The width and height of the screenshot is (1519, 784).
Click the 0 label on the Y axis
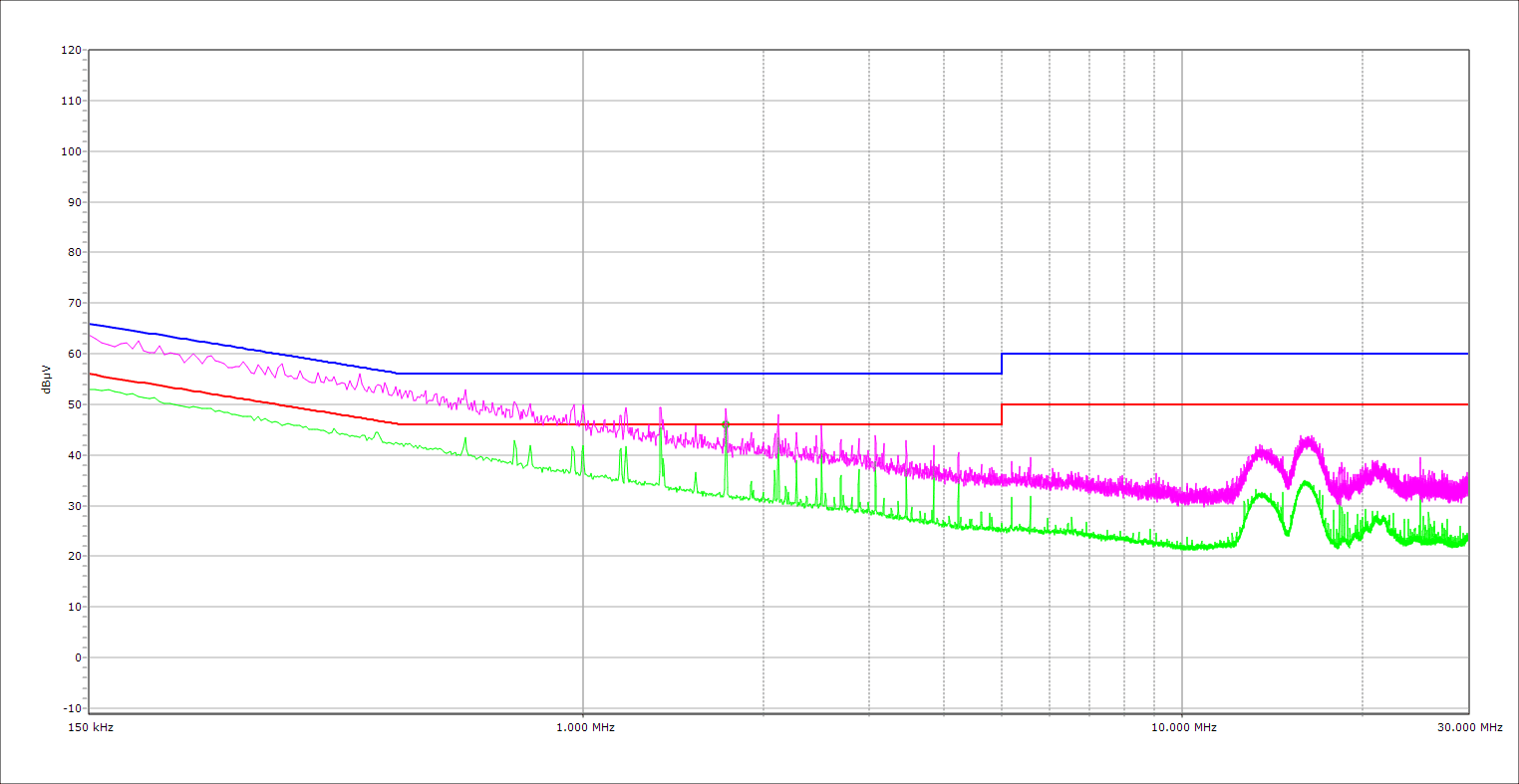click(x=77, y=657)
